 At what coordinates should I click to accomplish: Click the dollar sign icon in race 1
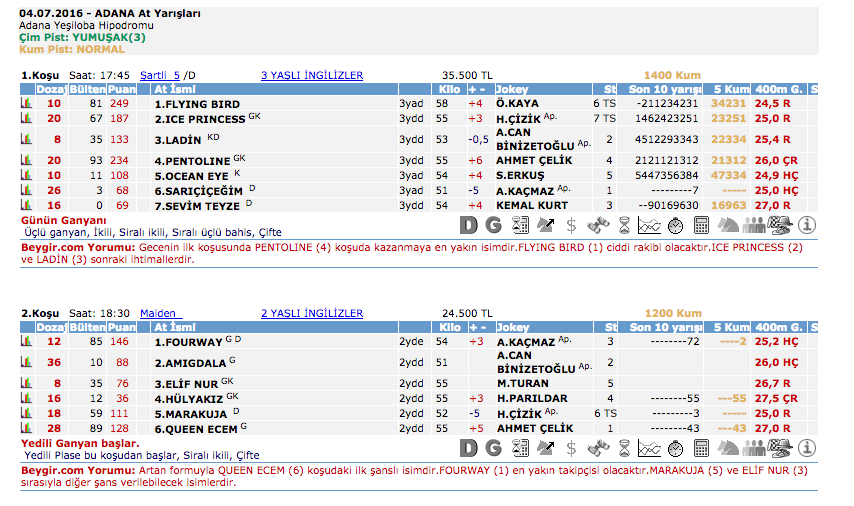coord(572,225)
